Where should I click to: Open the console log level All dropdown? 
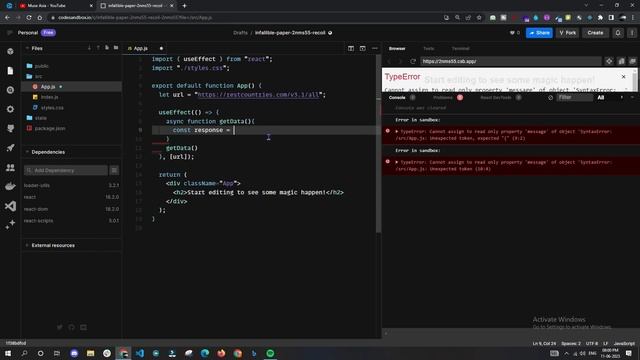611,98
